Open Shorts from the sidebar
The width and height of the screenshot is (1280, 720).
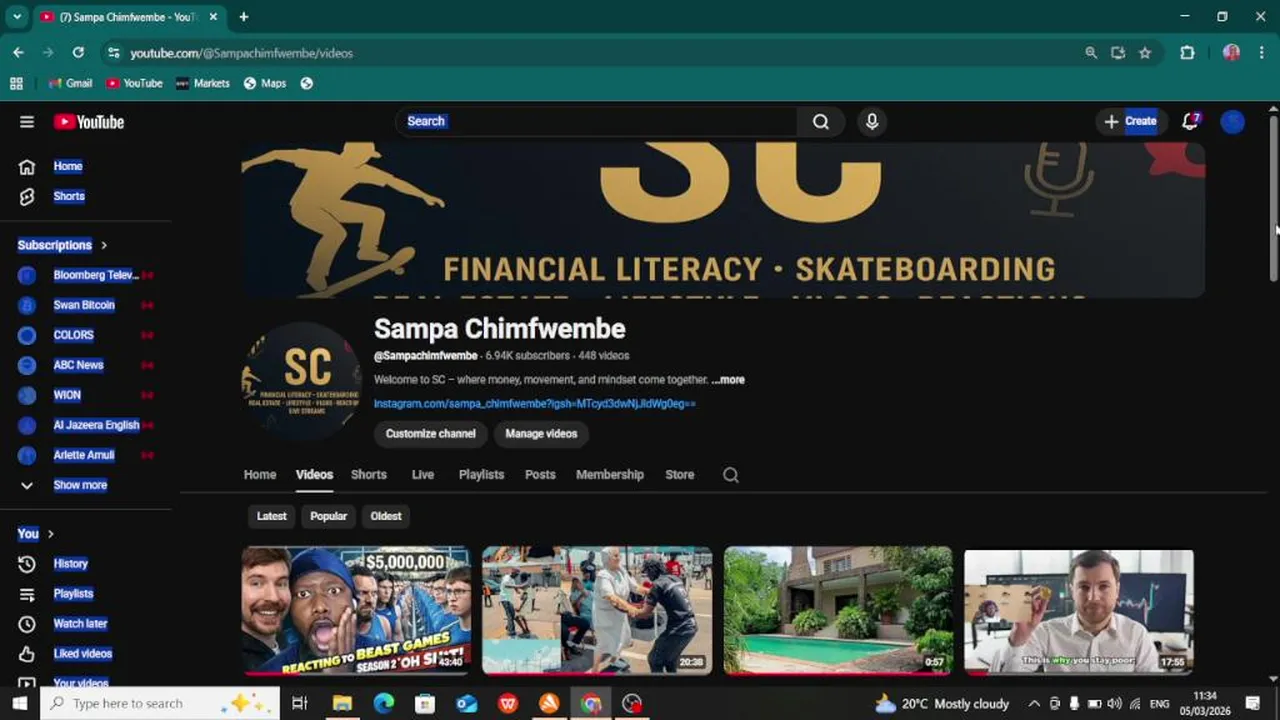[x=68, y=197]
